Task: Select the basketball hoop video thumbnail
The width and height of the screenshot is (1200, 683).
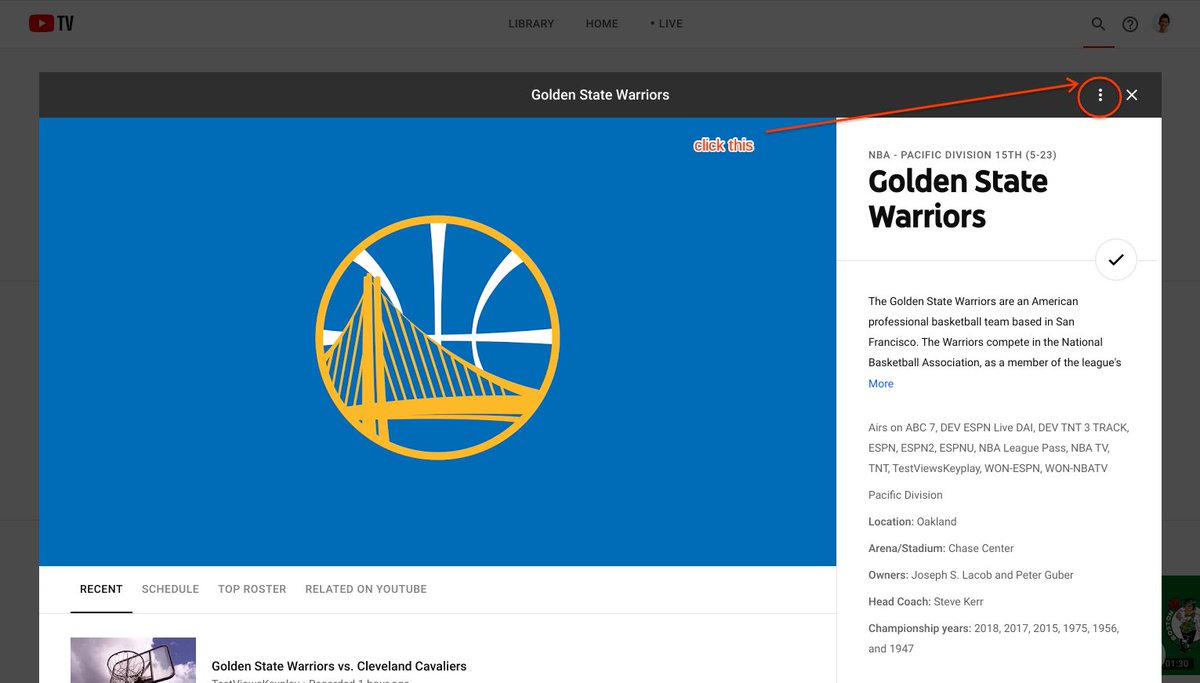Action: pyautogui.click(x=133, y=660)
